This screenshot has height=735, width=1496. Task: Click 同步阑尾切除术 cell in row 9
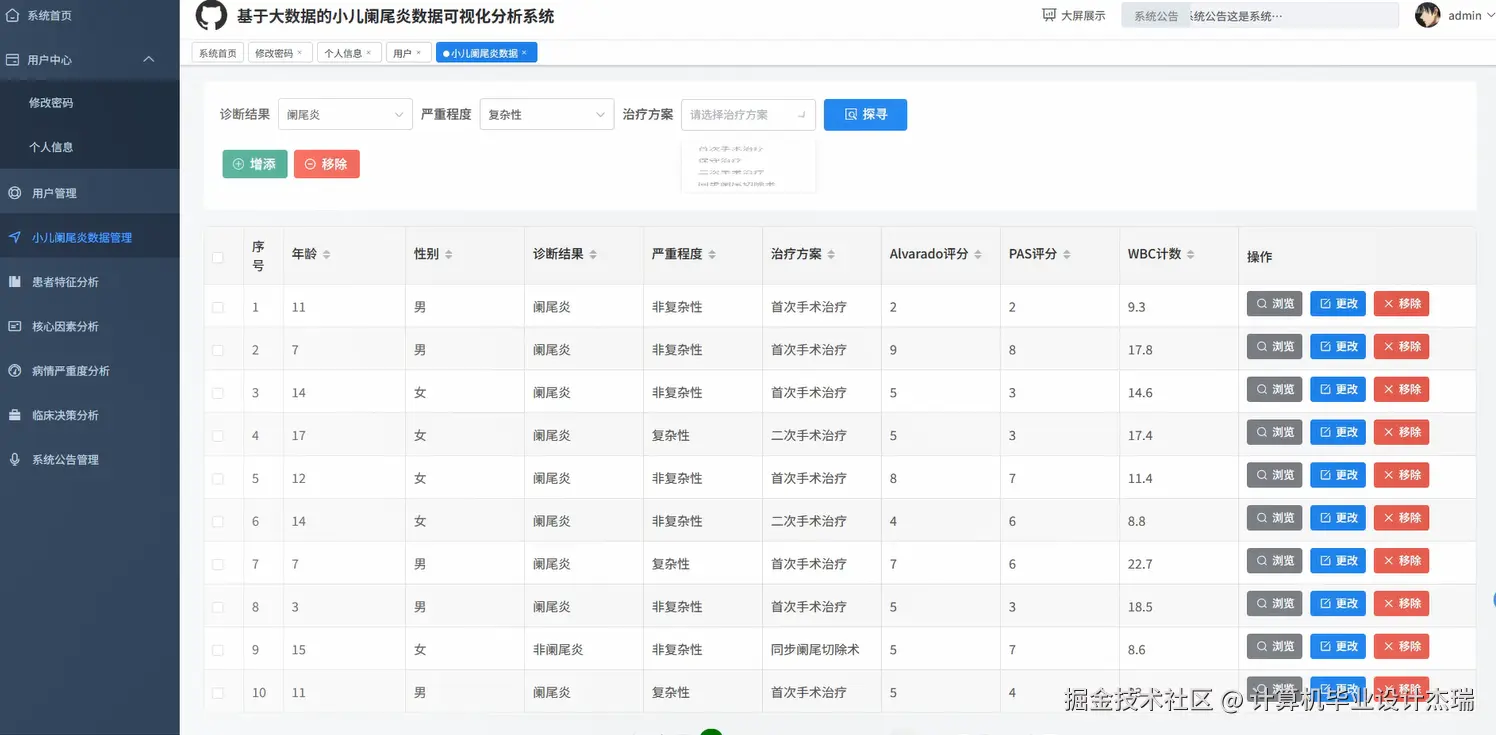815,650
